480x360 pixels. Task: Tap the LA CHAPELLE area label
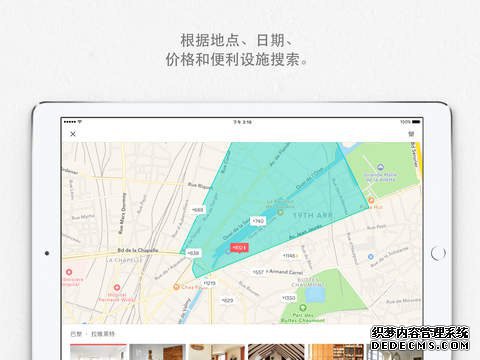click(124, 260)
